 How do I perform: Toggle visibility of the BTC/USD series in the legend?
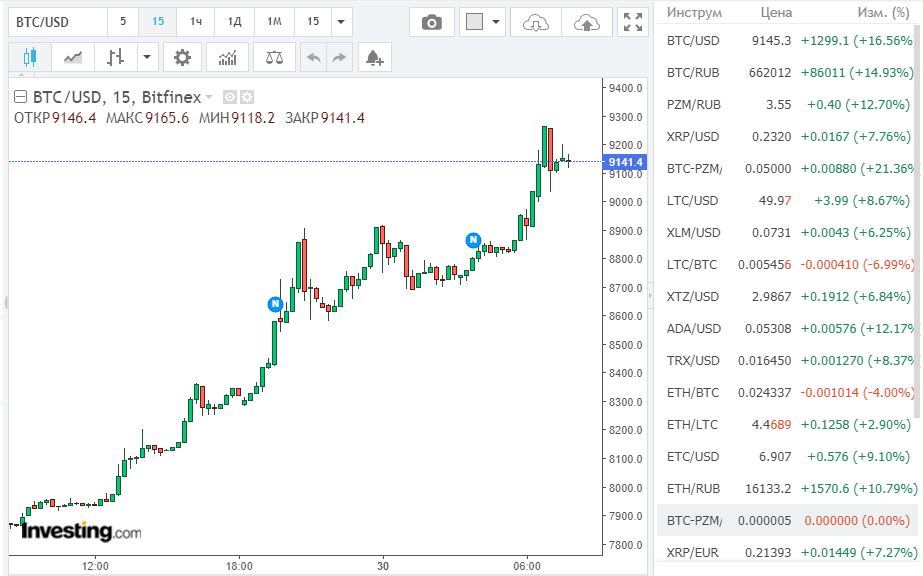click(229, 97)
